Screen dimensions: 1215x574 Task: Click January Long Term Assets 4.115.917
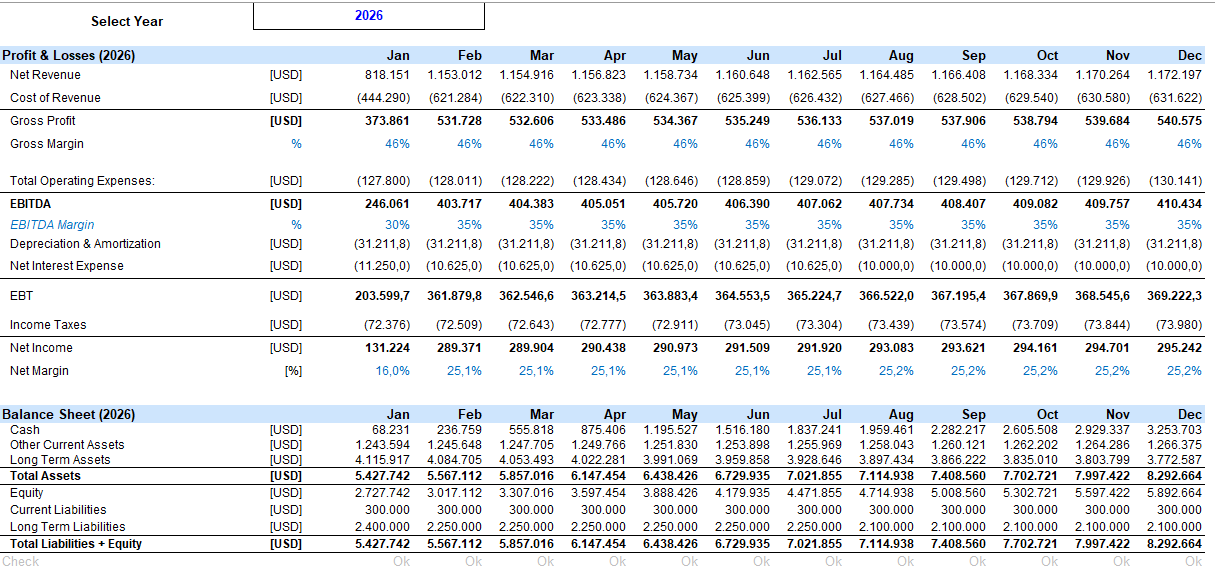coord(382,460)
